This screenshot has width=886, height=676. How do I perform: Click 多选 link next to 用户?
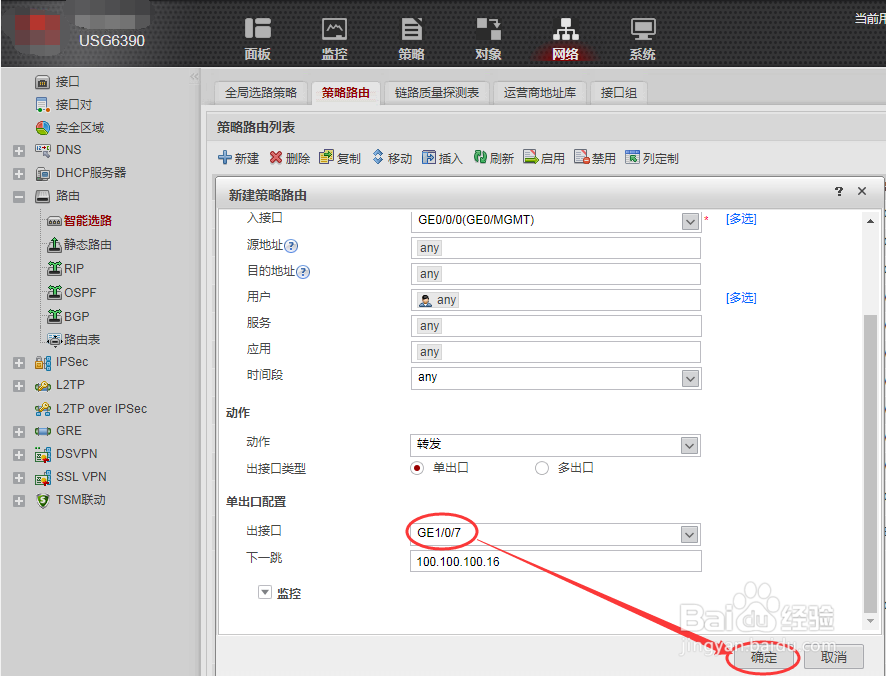pyautogui.click(x=741, y=297)
